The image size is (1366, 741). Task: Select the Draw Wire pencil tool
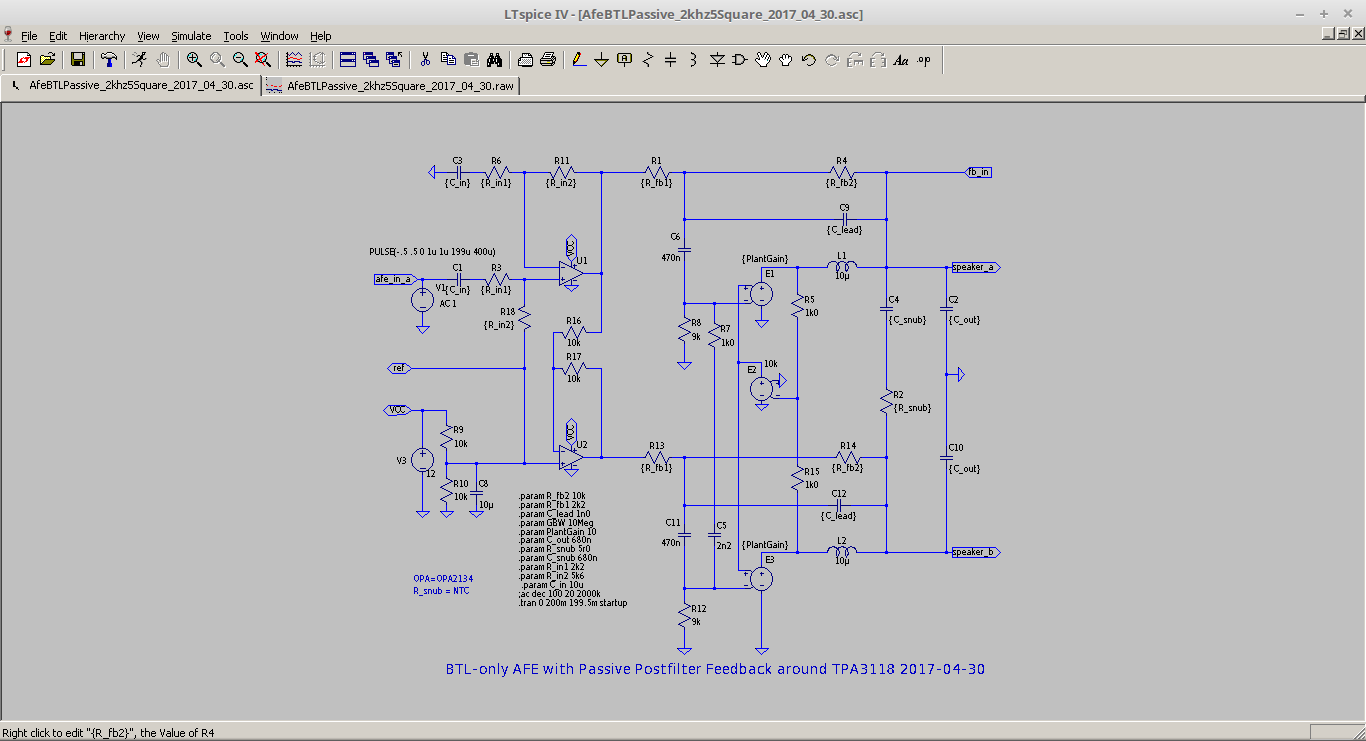click(x=578, y=60)
